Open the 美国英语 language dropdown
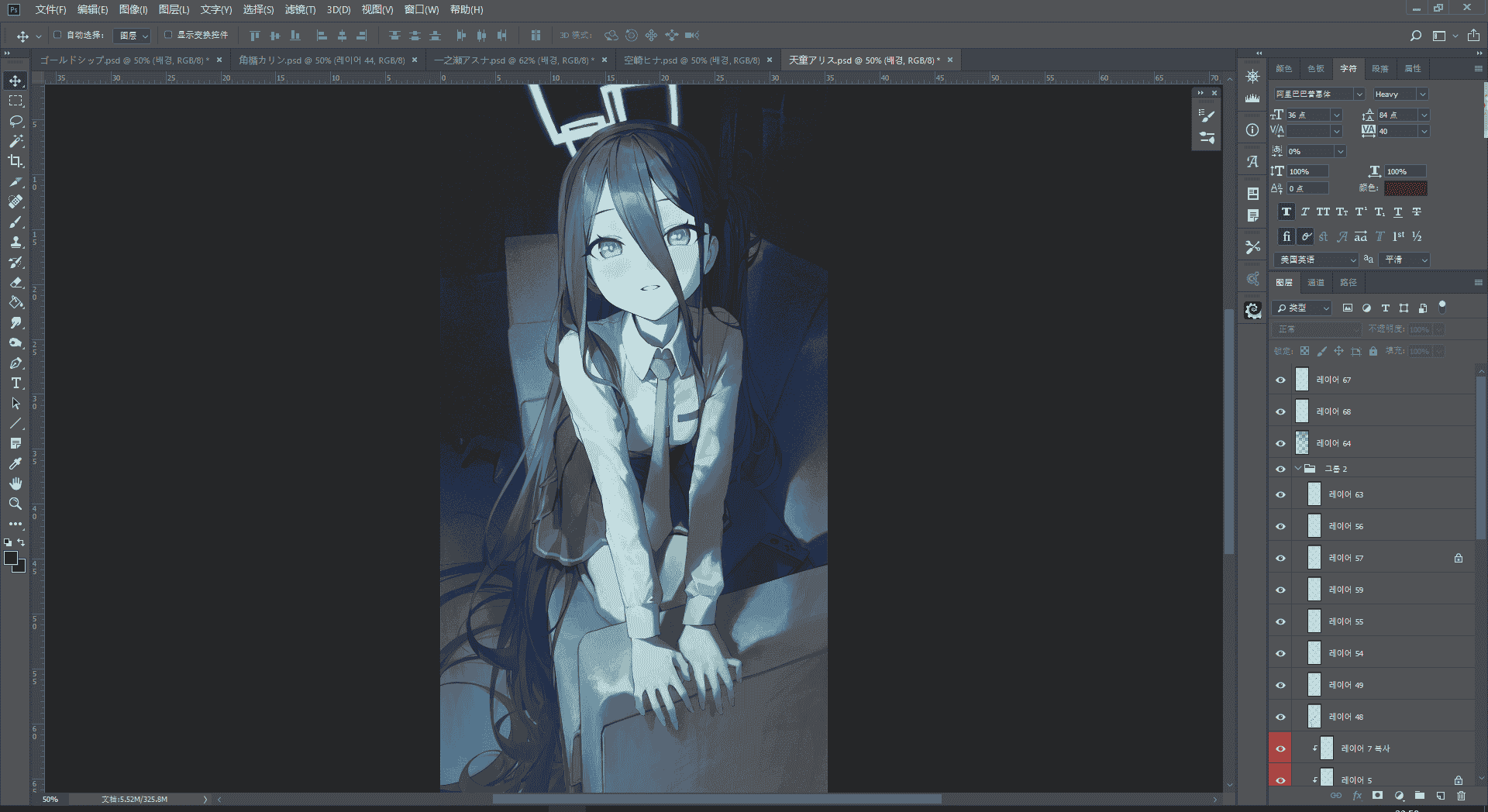This screenshot has height=812, width=1488. pyautogui.click(x=1317, y=260)
